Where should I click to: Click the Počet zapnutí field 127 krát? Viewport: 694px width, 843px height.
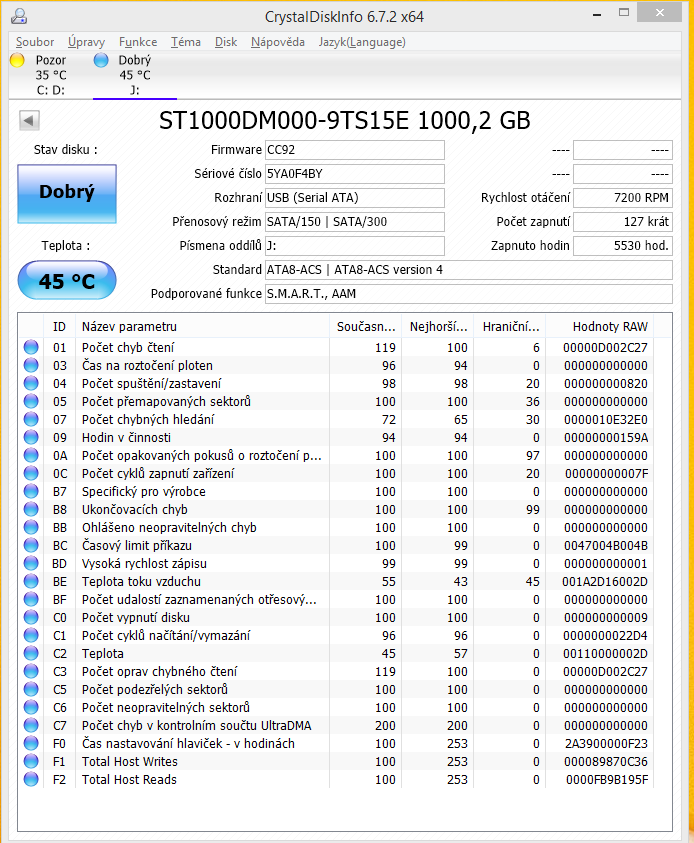pyautogui.click(x=623, y=222)
